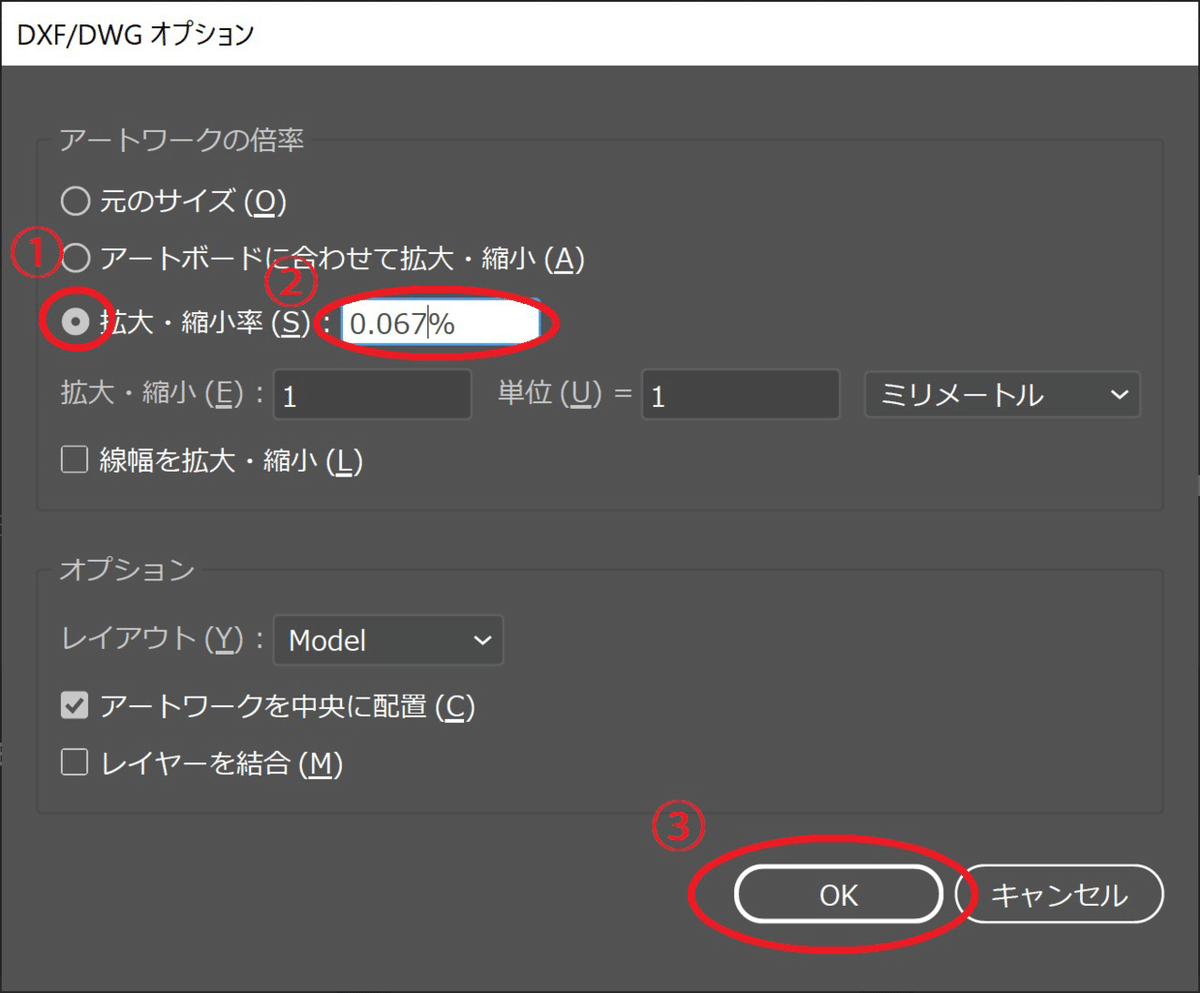Select アートボードに合わせて拡大・縮小 option
This screenshot has height=993, width=1200.
(75, 259)
